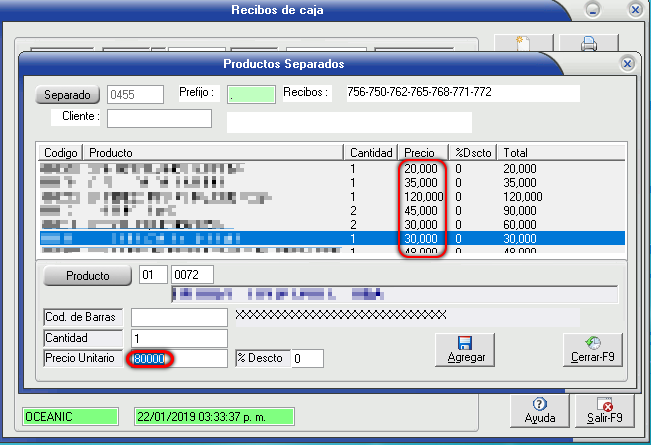The width and height of the screenshot is (651, 445).
Task: Click the Agregar save button
Action: [465, 348]
